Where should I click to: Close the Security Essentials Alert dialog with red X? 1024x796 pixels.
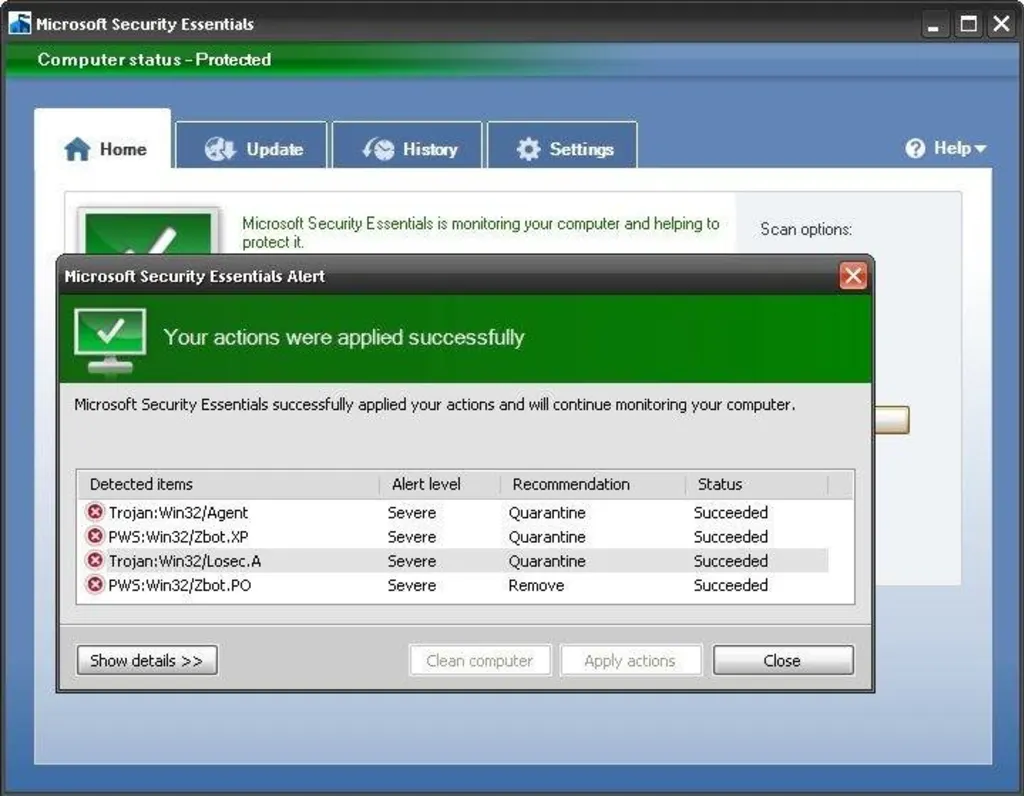pos(853,276)
